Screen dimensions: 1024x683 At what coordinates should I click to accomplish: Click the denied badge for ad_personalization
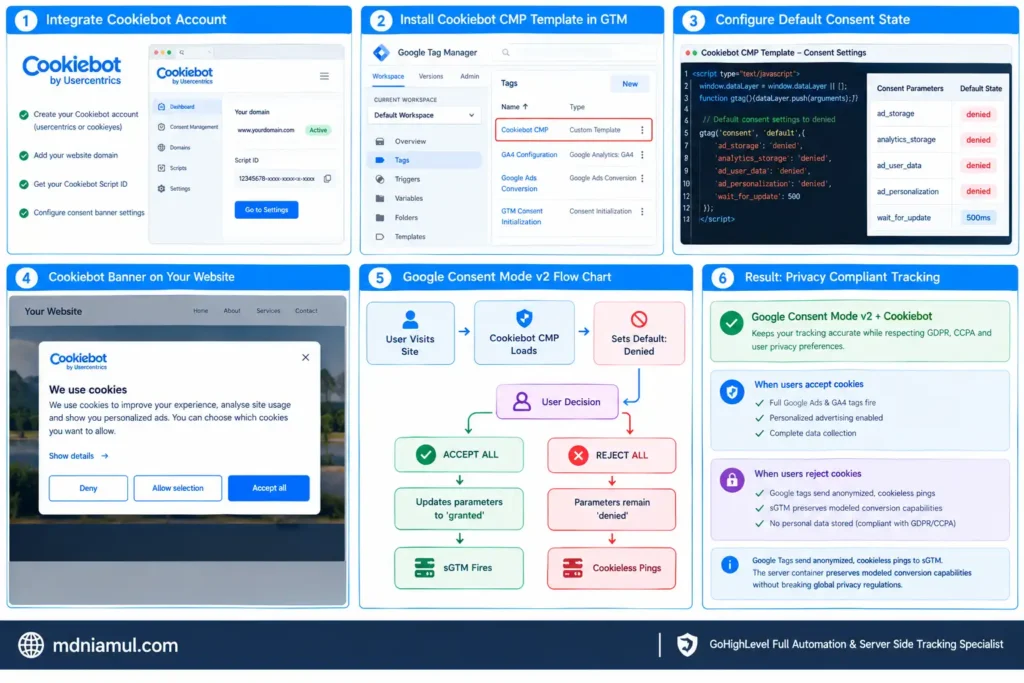click(978, 191)
